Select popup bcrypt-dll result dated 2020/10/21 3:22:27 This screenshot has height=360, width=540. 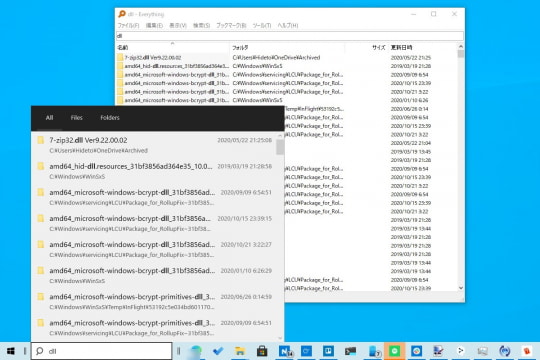(154, 249)
